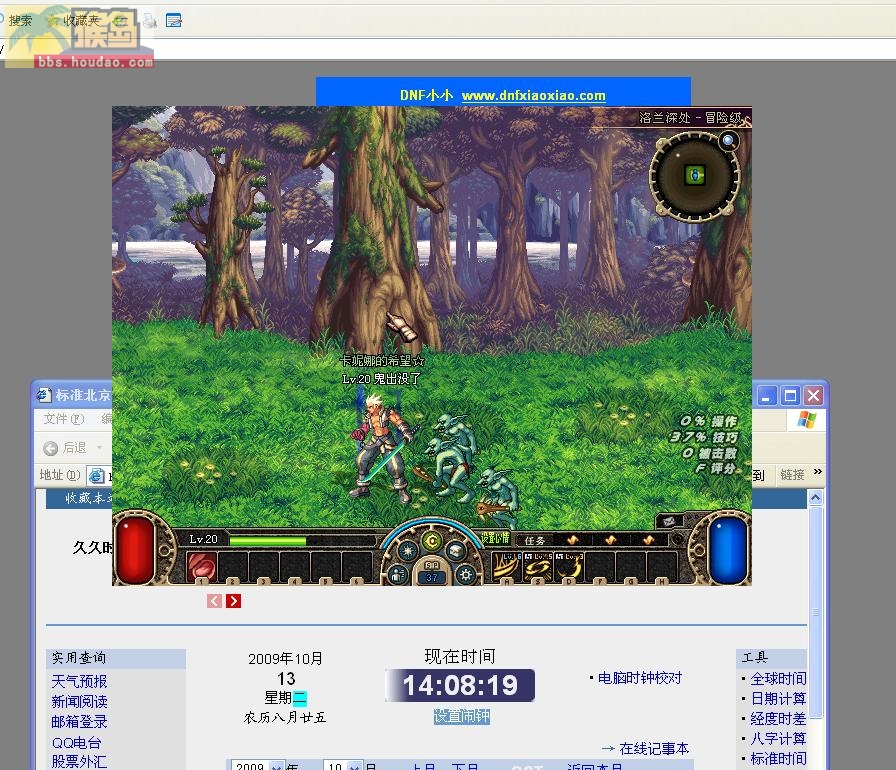This screenshot has width=896, height=770.
Task: Open the 在线记事本 online notepad link
Action: pos(654,748)
